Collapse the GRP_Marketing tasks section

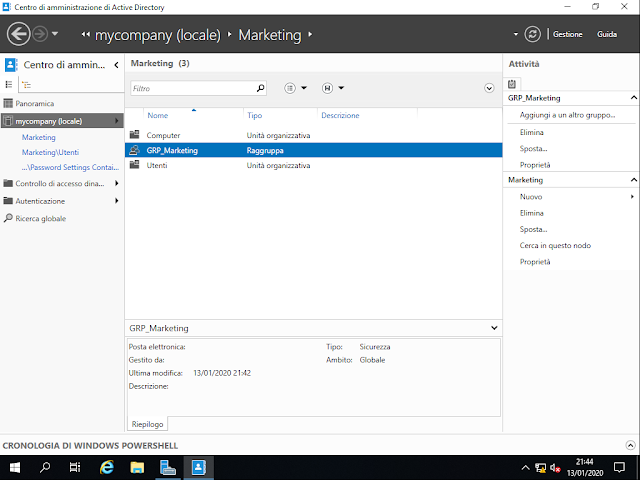pos(633,98)
